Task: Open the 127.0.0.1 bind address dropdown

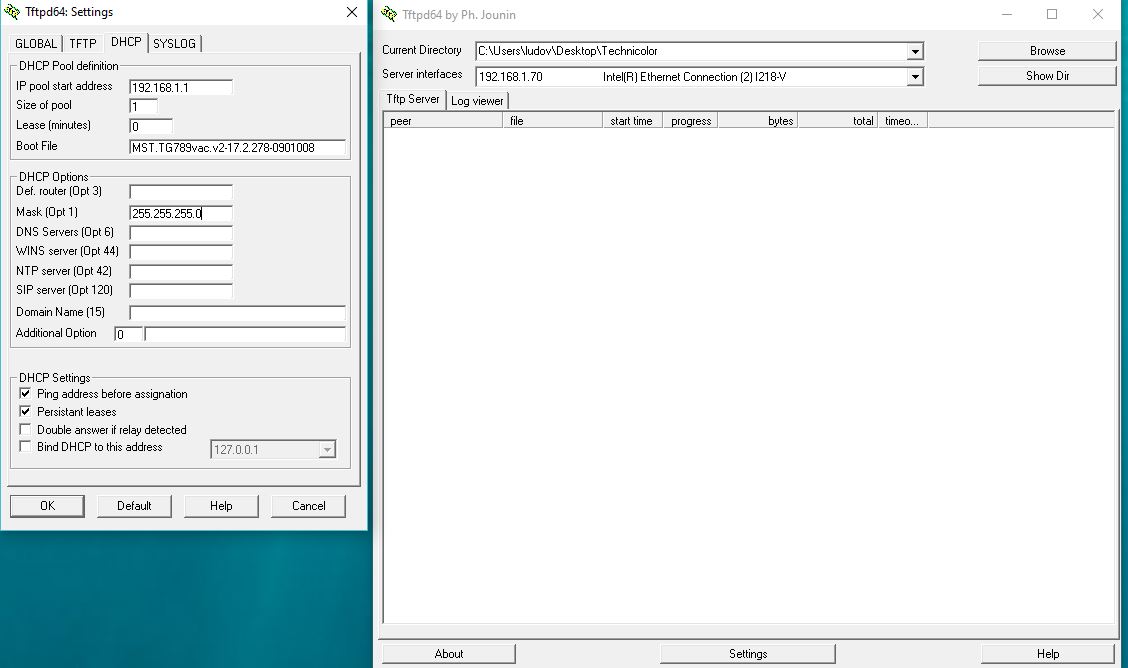Action: [x=327, y=449]
